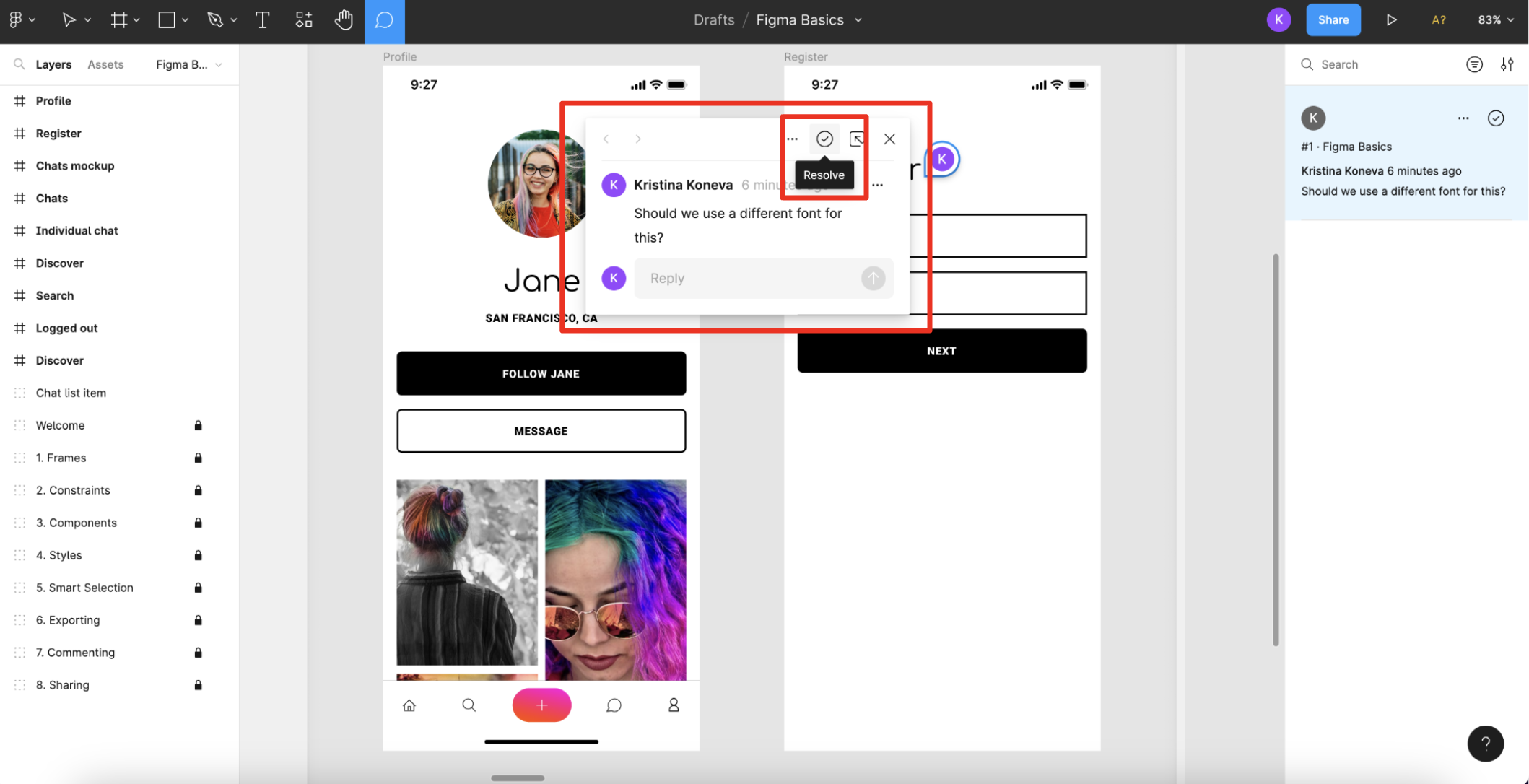Click the present/play button icon
Image resolution: width=1529 pixels, height=784 pixels.
1391,19
